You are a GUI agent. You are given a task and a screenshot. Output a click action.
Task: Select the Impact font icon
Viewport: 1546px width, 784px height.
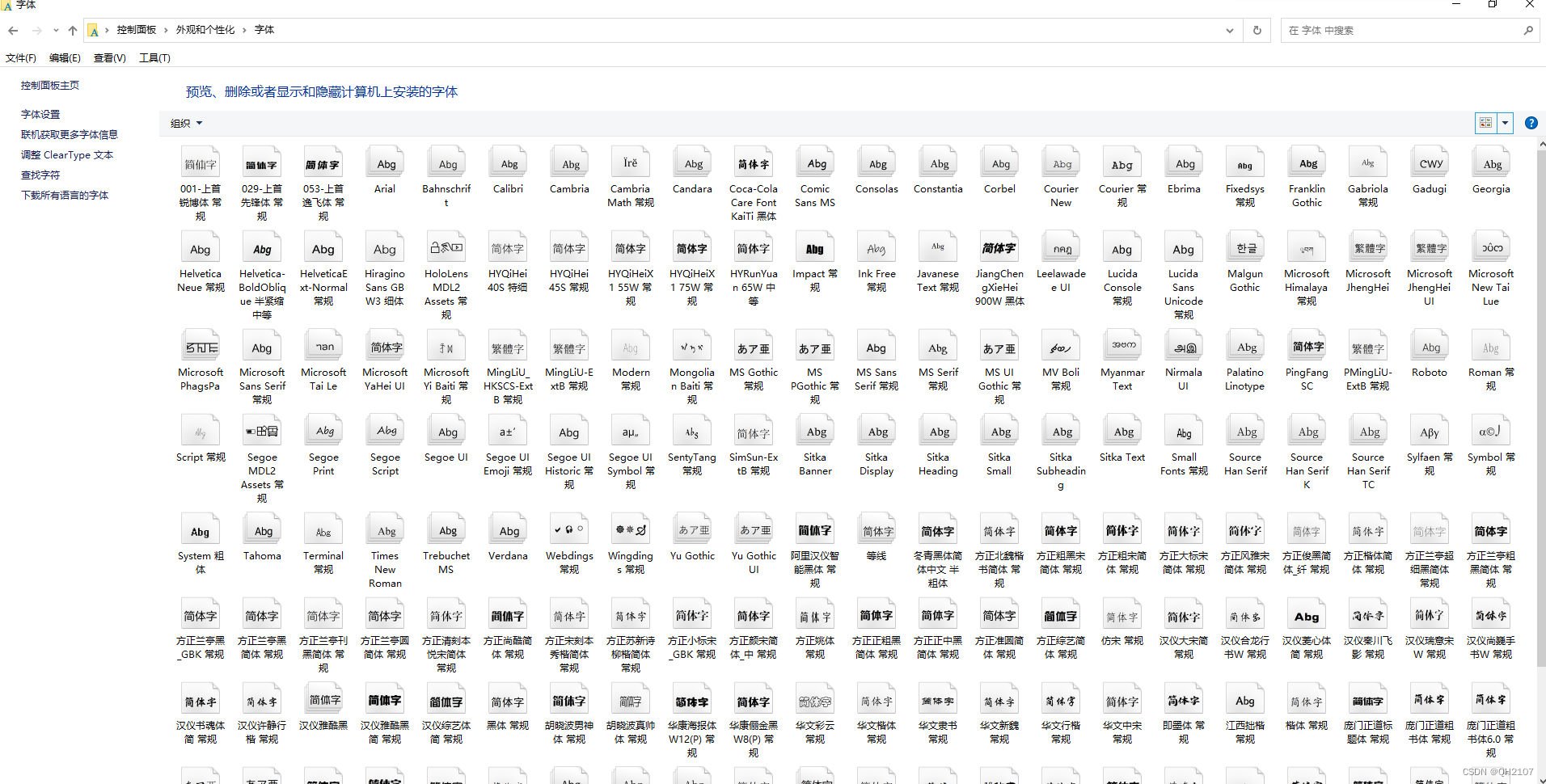coord(815,248)
